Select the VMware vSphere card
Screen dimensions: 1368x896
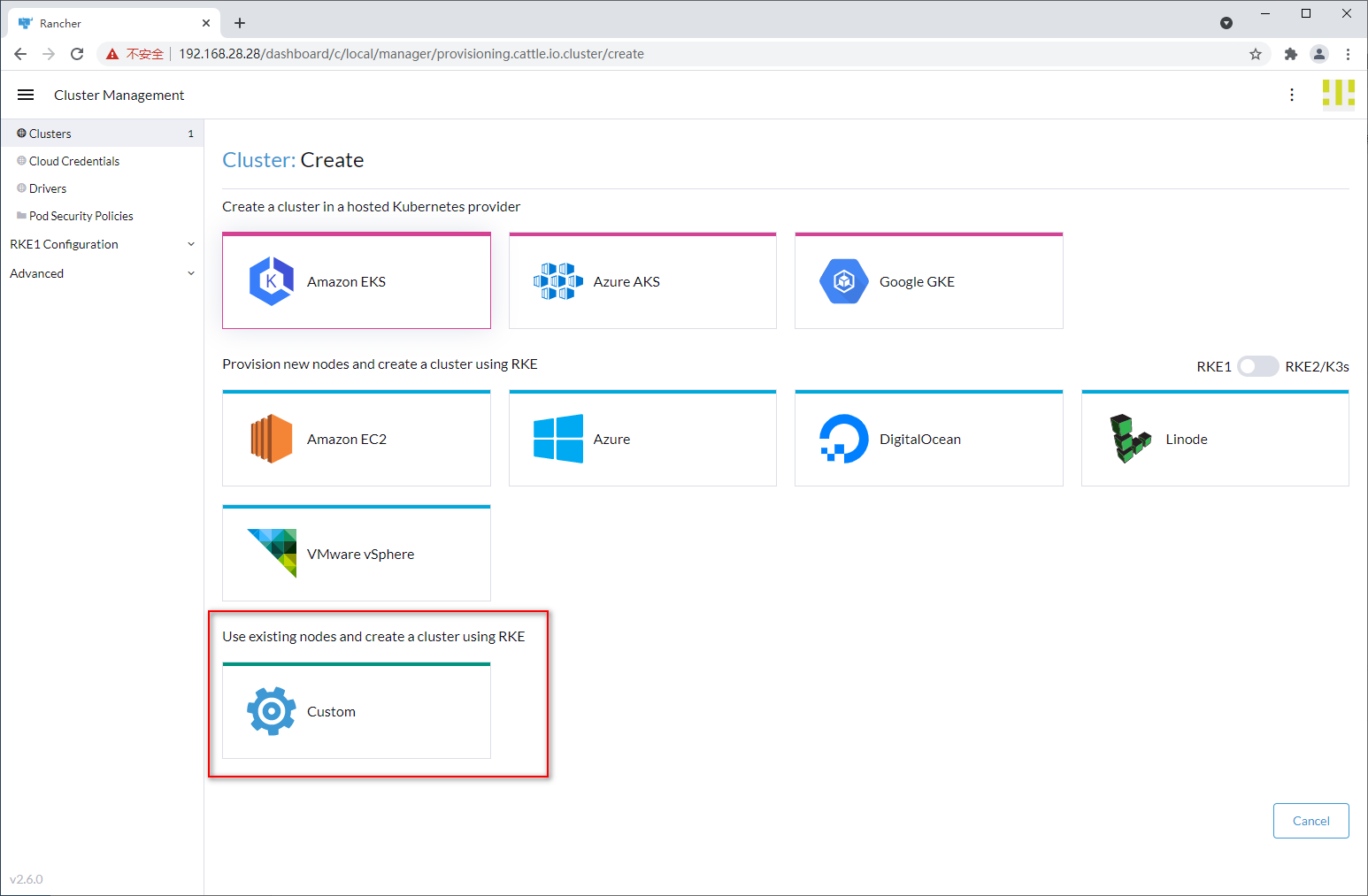point(357,553)
